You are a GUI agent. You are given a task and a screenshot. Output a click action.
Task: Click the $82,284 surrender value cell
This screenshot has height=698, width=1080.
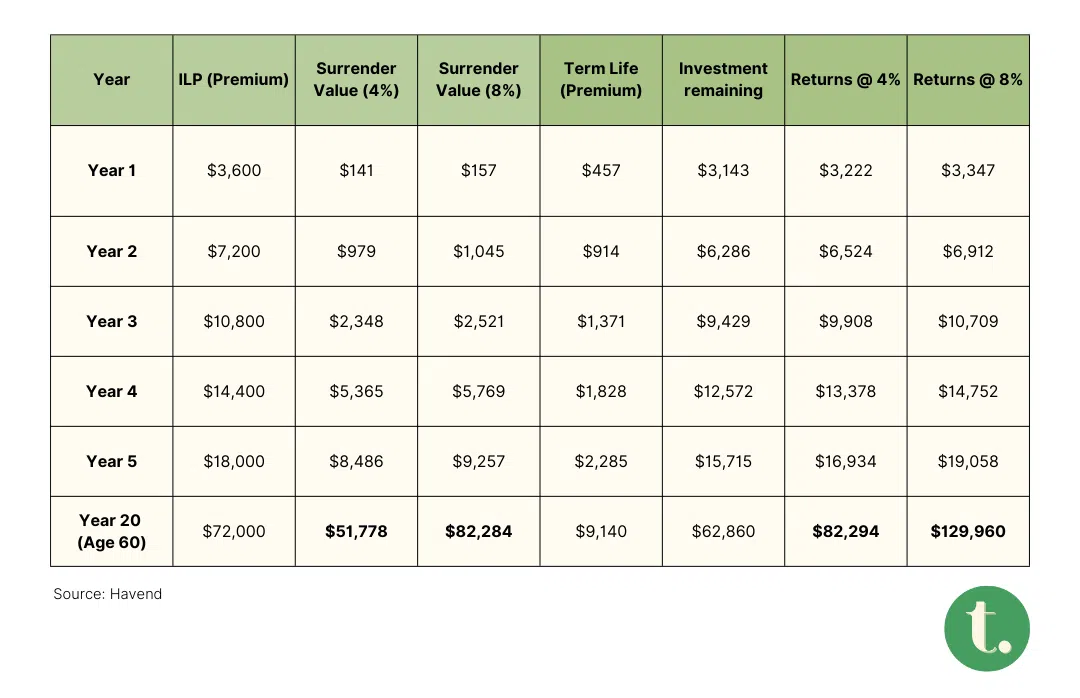point(479,532)
